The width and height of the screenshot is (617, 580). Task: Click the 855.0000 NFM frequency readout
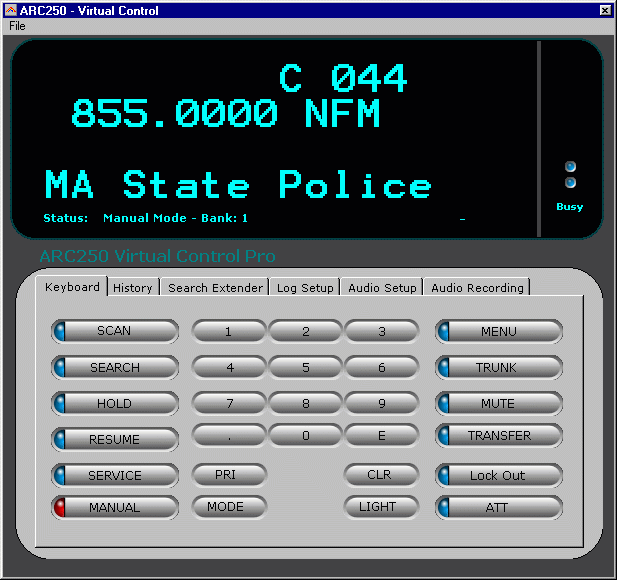[225, 113]
